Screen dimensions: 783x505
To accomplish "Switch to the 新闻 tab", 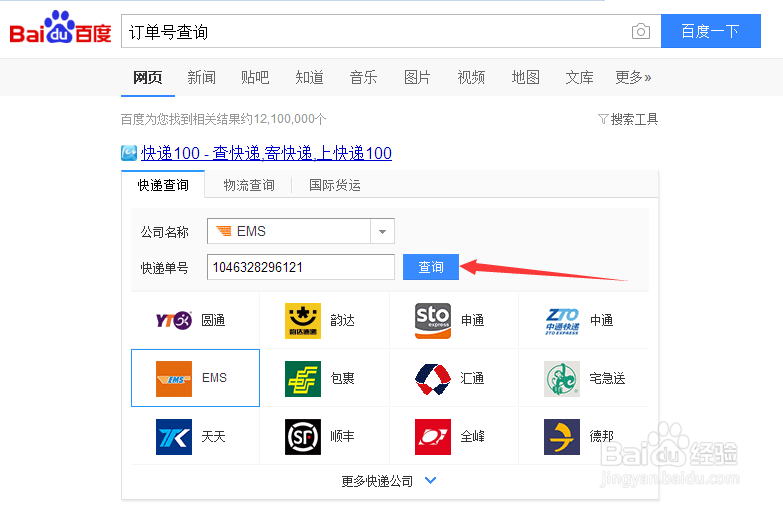I will (201, 77).
